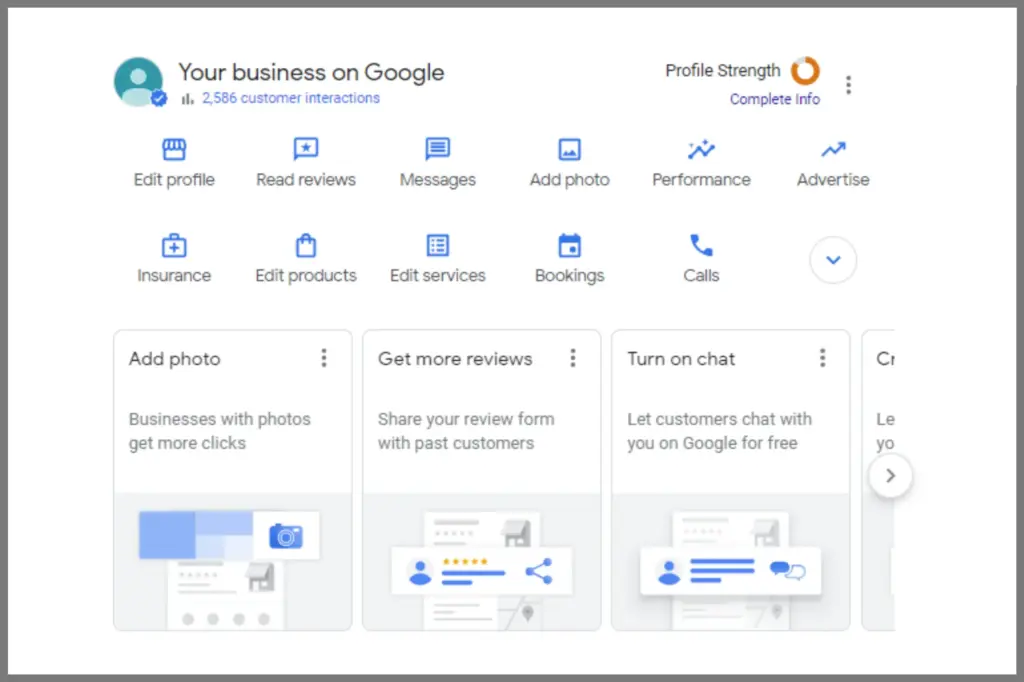The width and height of the screenshot is (1024, 682).
Task: Open the Edit products icon
Action: (x=306, y=244)
